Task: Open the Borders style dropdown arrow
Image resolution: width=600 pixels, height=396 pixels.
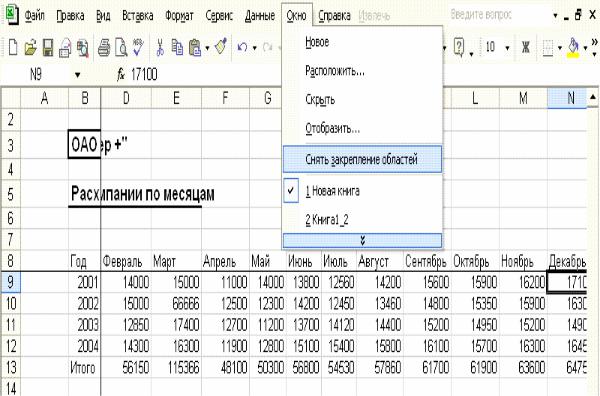Action: (560, 48)
